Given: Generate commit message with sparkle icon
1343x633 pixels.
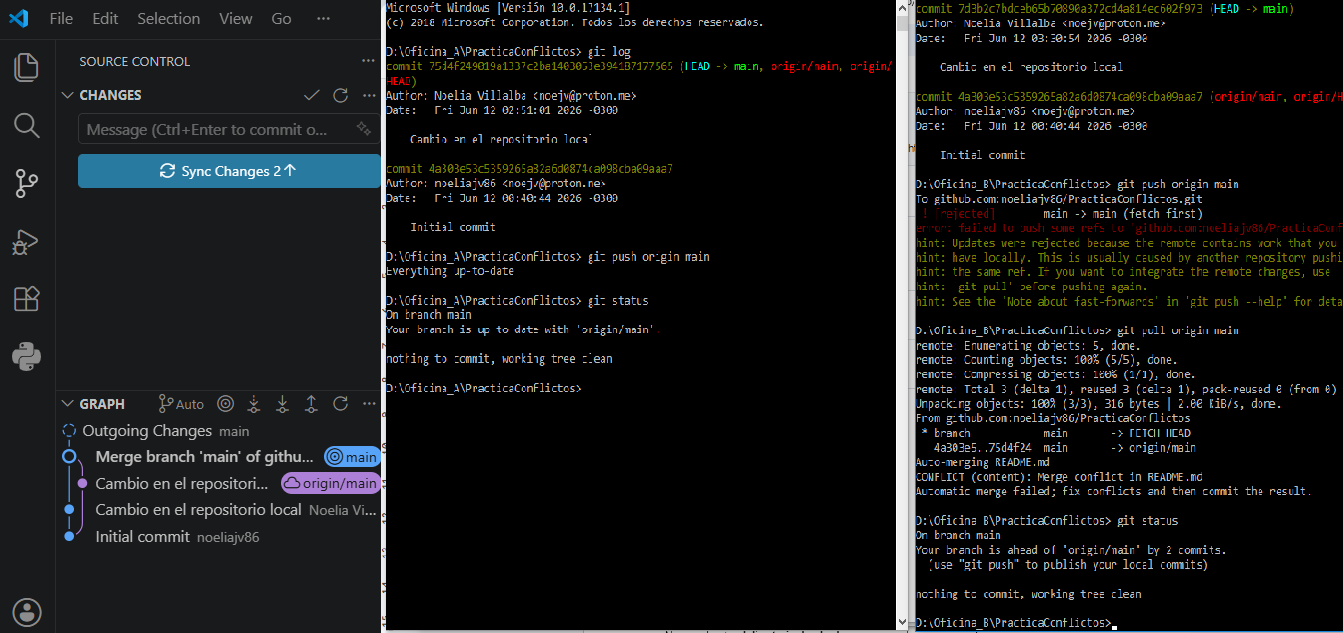Looking at the screenshot, I should tap(363, 129).
